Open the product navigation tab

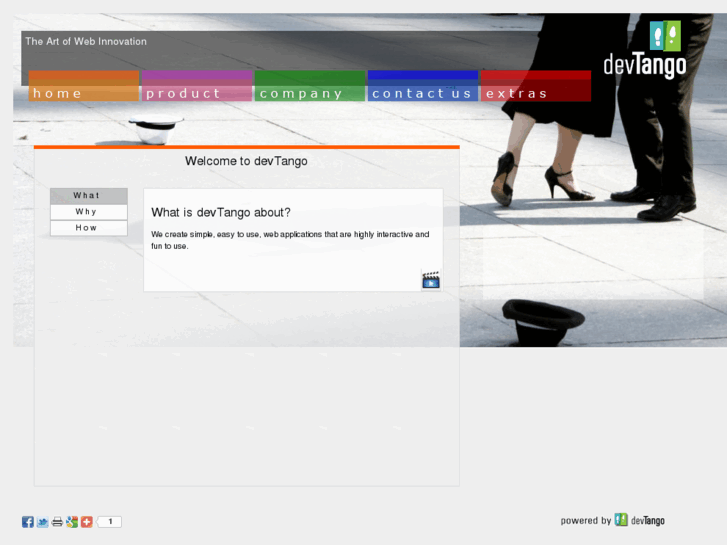197,86
